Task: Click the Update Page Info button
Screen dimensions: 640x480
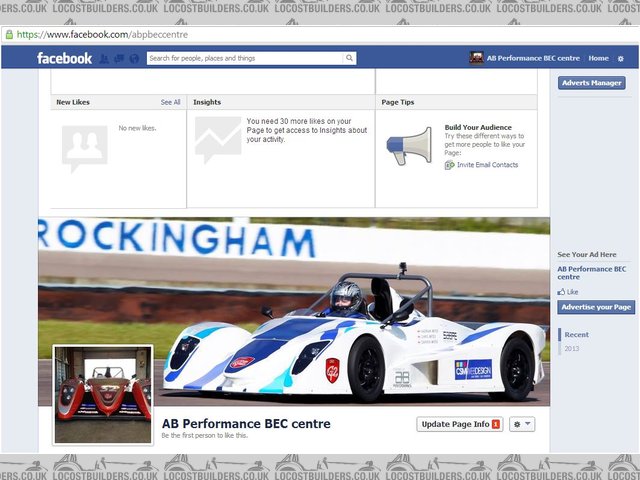Action: click(459, 424)
